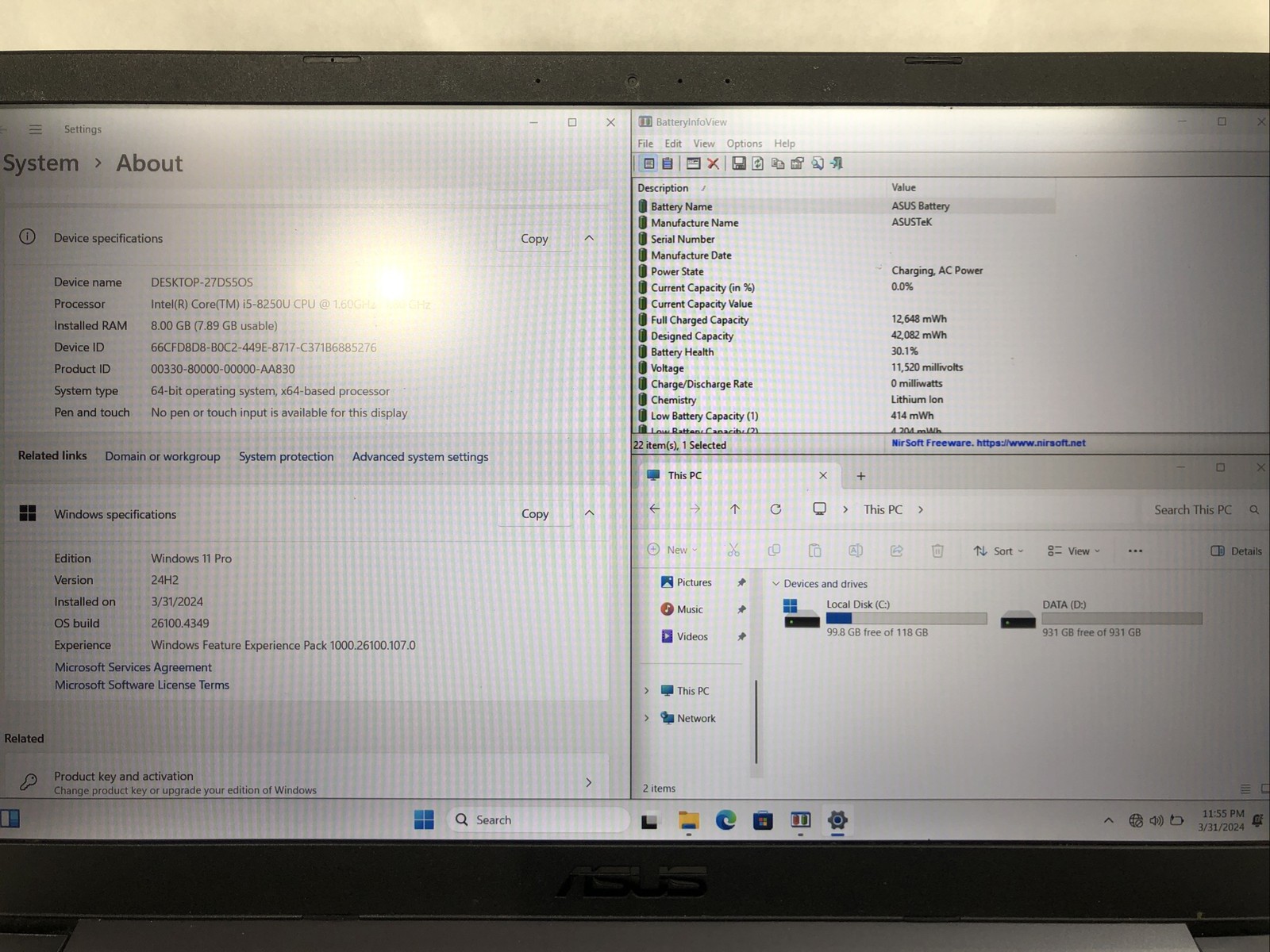Viewport: 1270px width, 952px height.
Task: Open Product key and activation settings
Action: [x=306, y=782]
